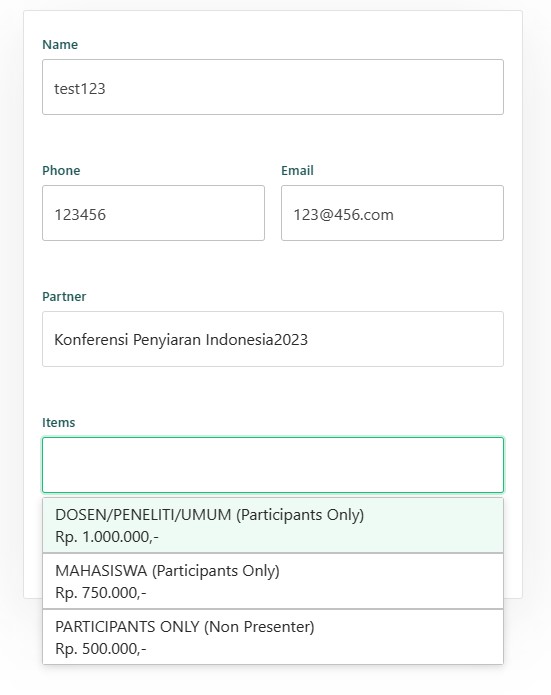Image resolution: width=551 pixels, height=695 pixels.
Task: Choose MAHASISWA (Participants Only) option
Action: 273,581
